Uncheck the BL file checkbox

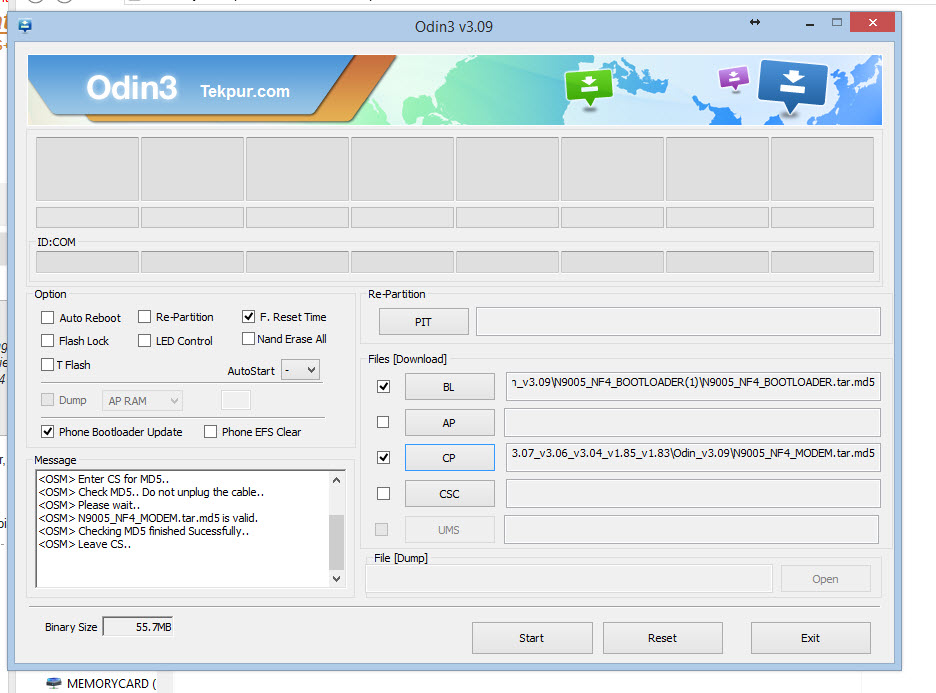[384, 387]
